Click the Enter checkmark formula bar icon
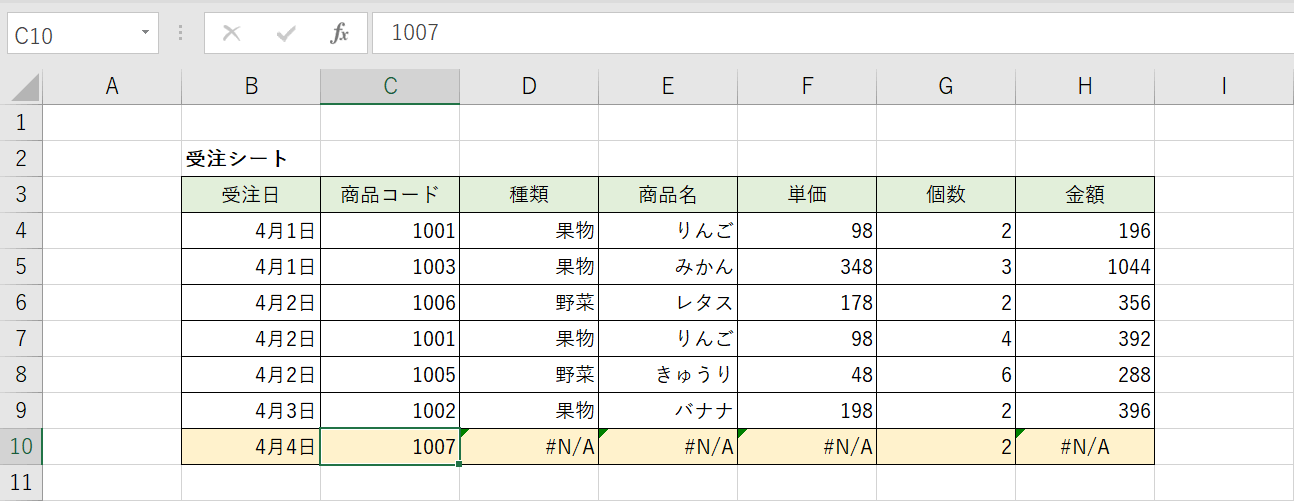Image resolution: width=1294 pixels, height=501 pixels. tap(287, 33)
